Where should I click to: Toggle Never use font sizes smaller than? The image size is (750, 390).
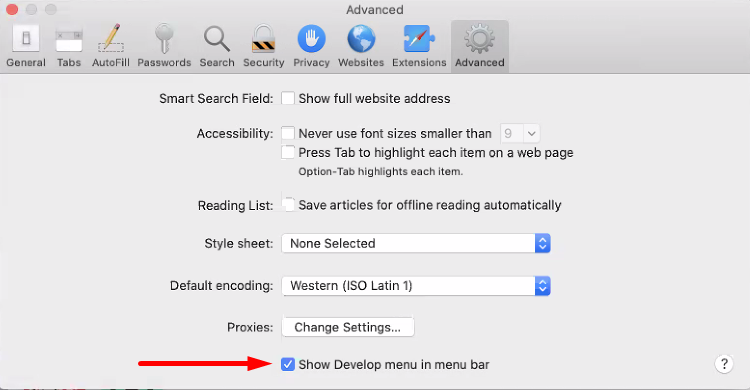pos(287,133)
